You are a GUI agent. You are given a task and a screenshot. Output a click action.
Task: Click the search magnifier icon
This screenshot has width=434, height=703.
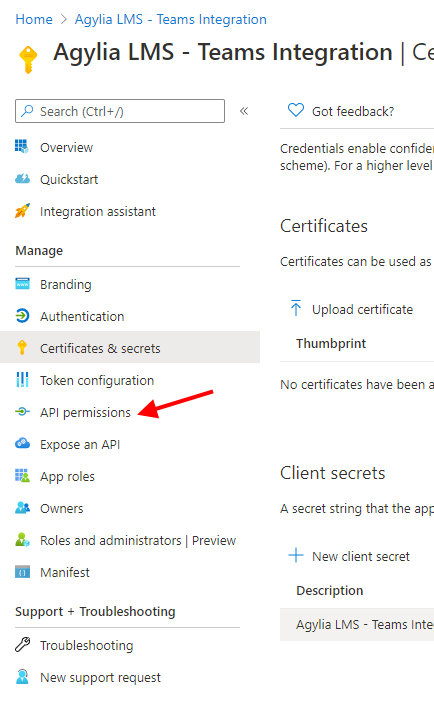(x=27, y=110)
